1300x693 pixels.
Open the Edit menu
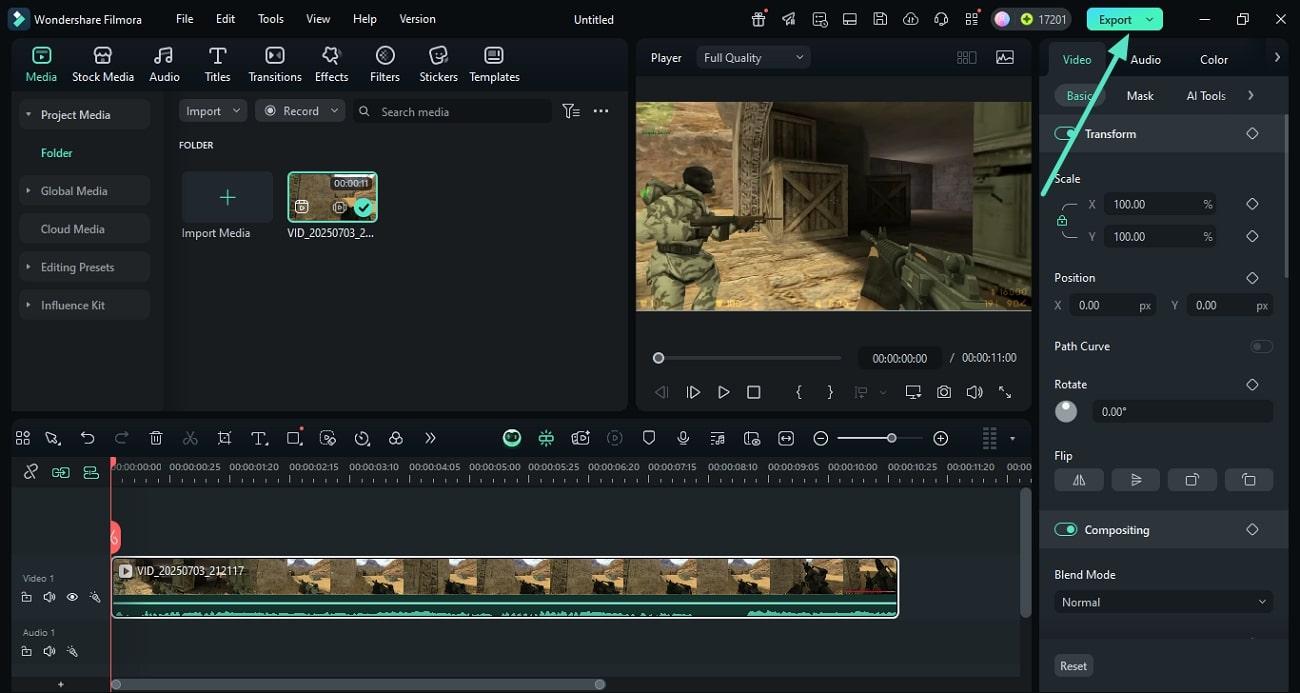click(225, 19)
